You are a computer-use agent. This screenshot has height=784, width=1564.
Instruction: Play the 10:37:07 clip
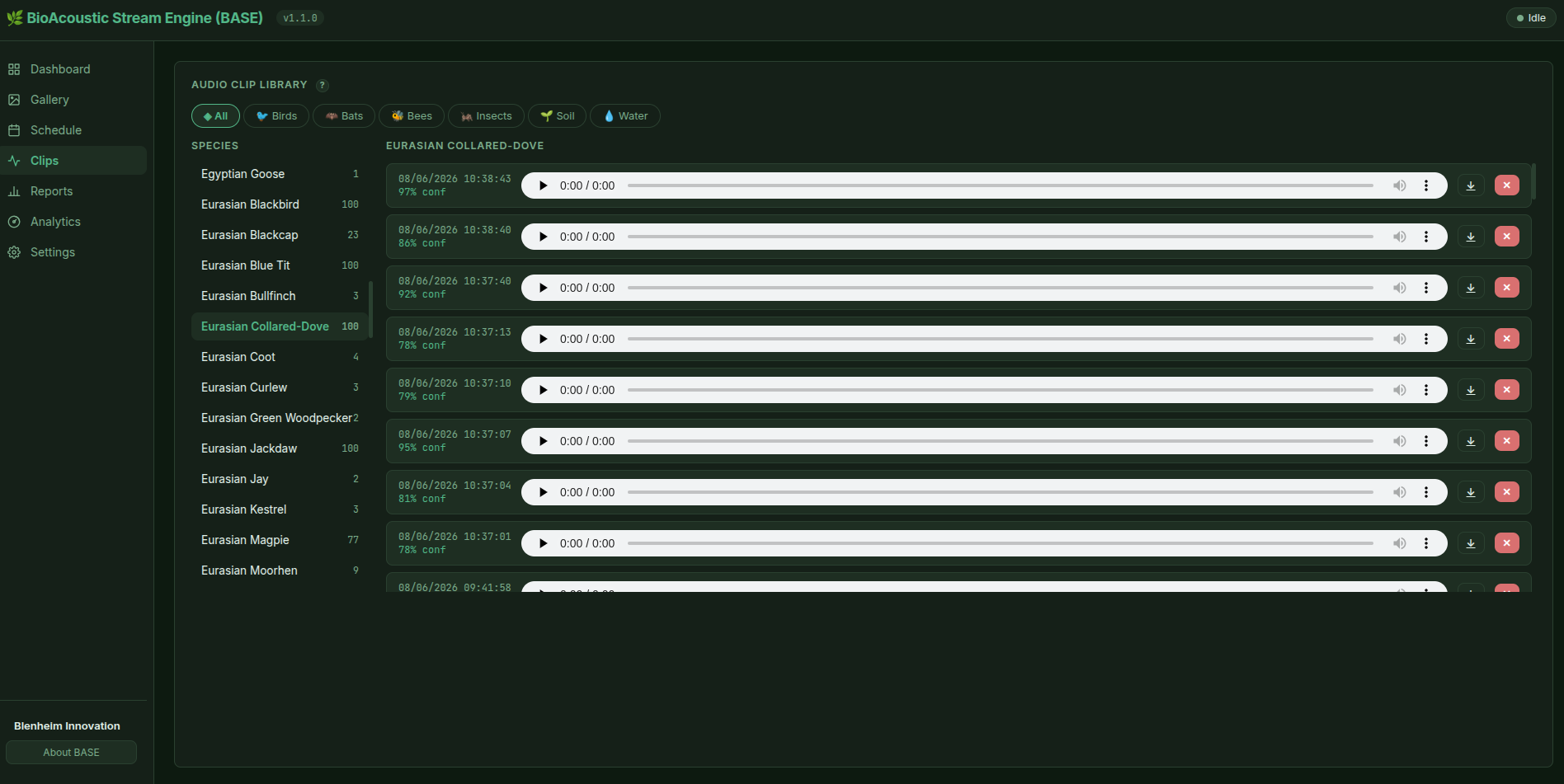pyautogui.click(x=543, y=441)
